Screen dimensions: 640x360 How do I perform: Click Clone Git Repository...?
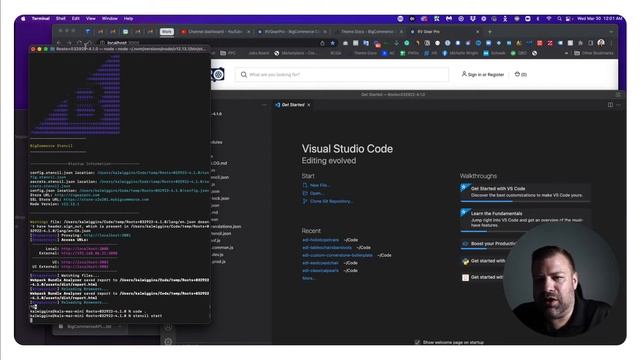pyautogui.click(x=328, y=201)
